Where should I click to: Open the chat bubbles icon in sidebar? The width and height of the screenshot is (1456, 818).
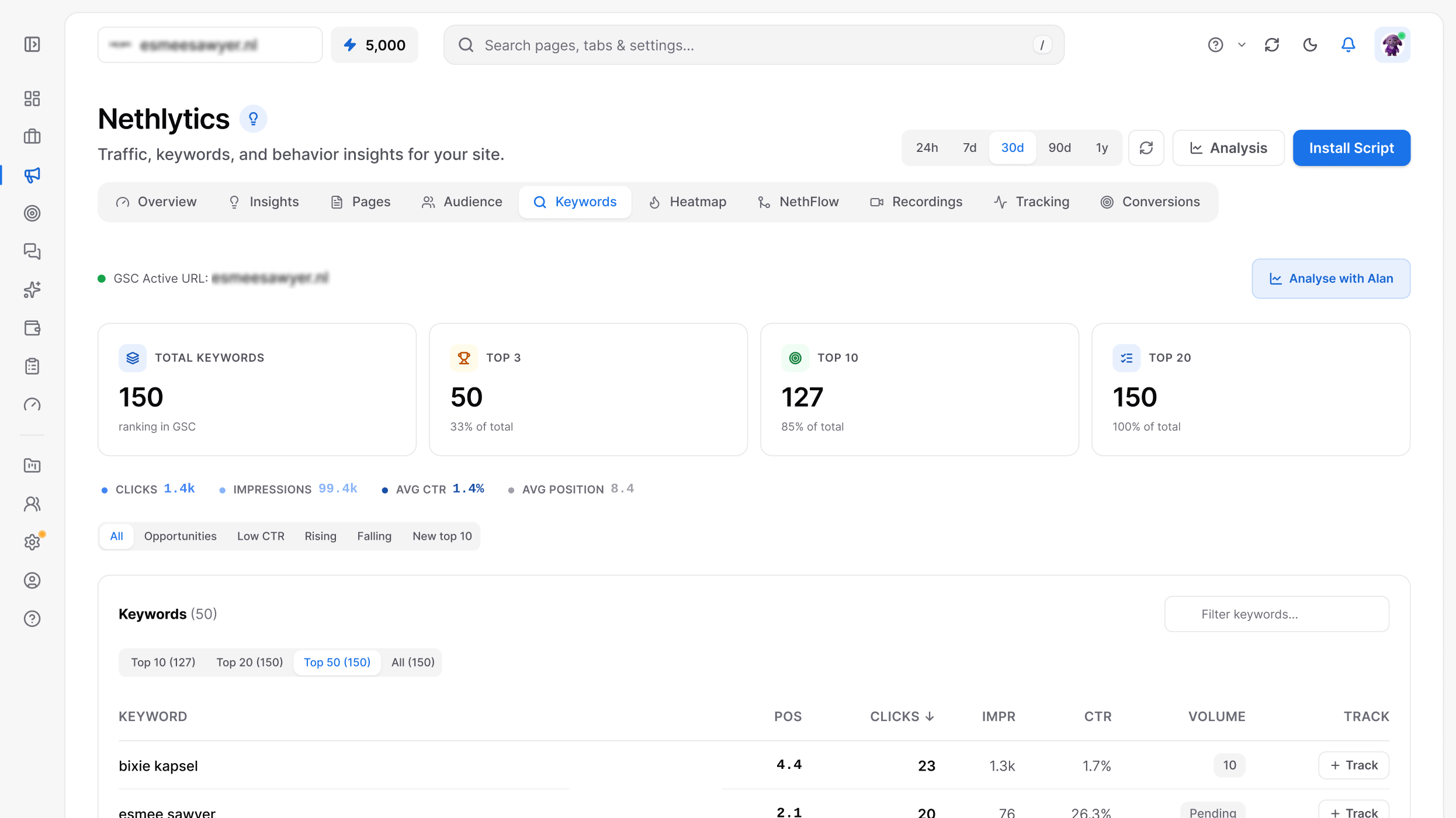(32, 251)
